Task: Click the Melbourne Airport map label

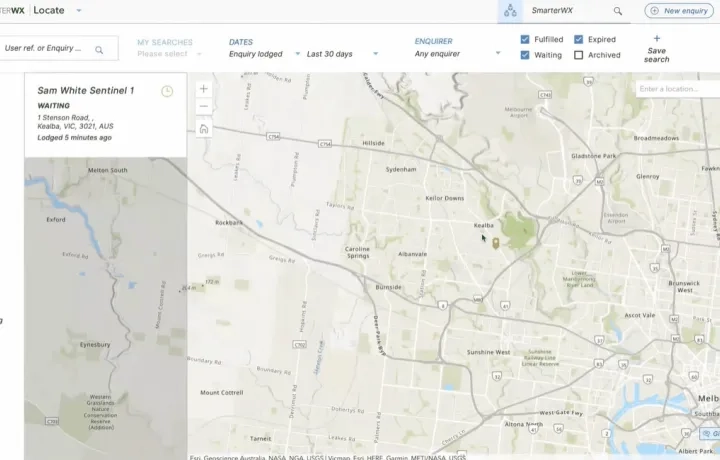Action: (518, 112)
